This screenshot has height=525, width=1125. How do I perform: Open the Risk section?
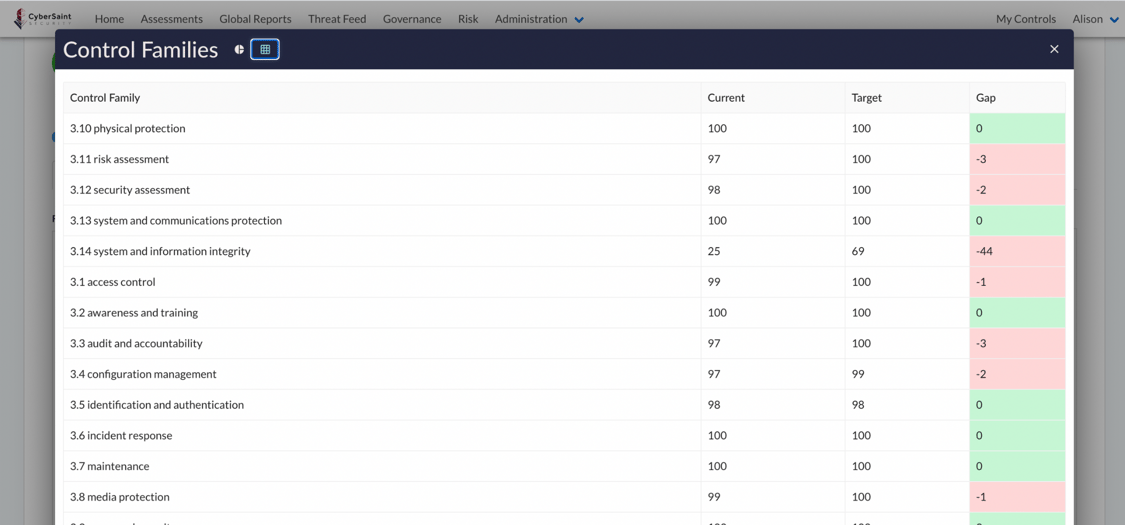[x=468, y=19]
